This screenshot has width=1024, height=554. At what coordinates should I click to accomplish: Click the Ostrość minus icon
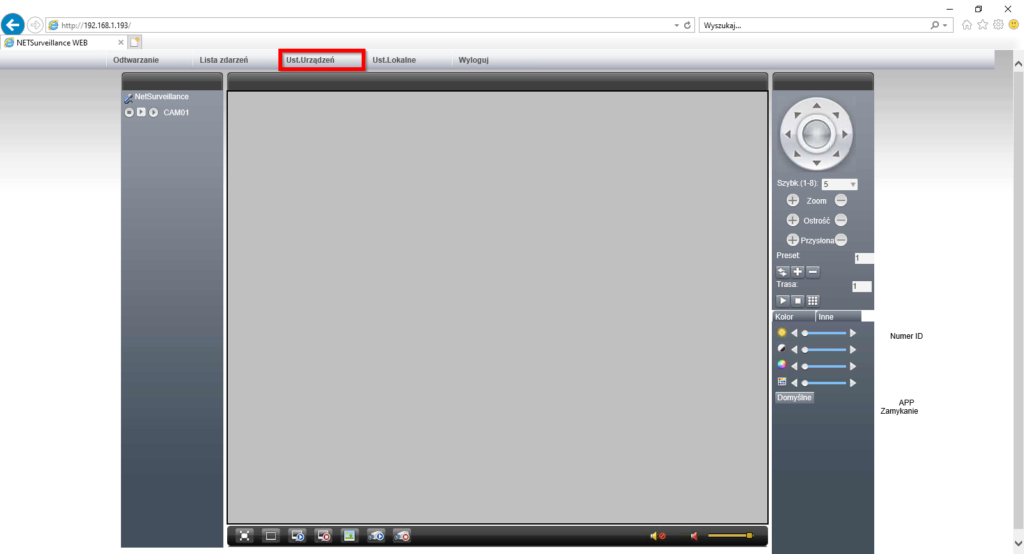pyautogui.click(x=841, y=220)
